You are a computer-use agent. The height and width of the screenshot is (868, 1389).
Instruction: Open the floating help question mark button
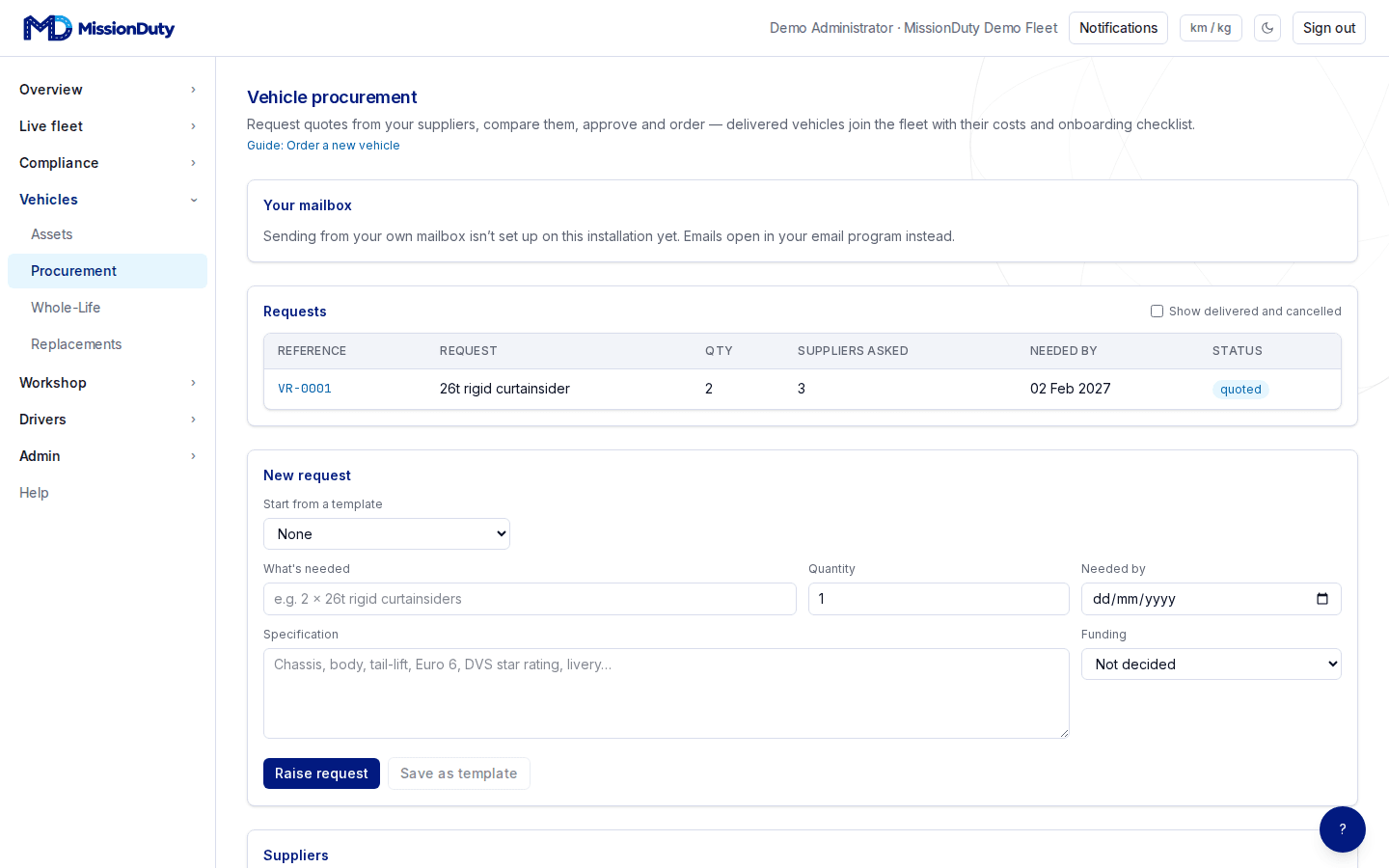1343,829
